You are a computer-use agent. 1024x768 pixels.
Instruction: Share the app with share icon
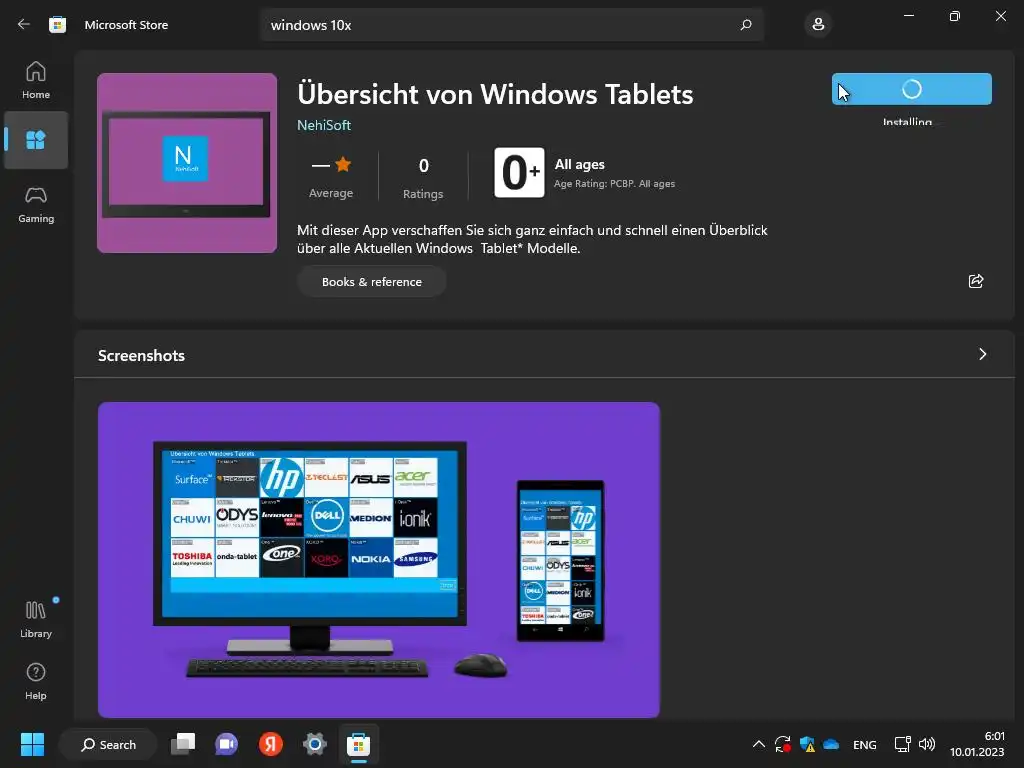coord(976,281)
